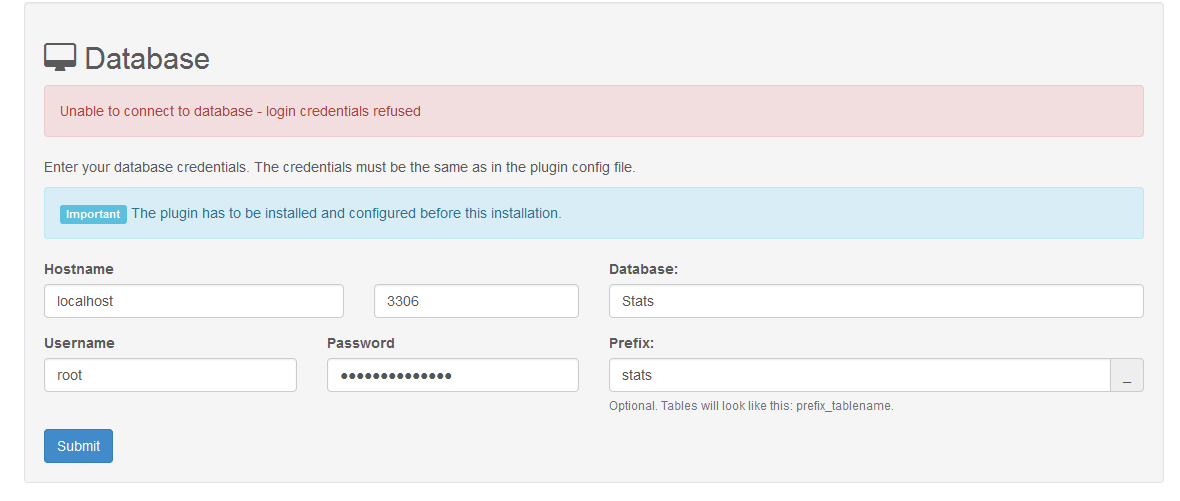Click the enter database credentials instruction text
Screen dimensions: 1180x501
[339, 167]
